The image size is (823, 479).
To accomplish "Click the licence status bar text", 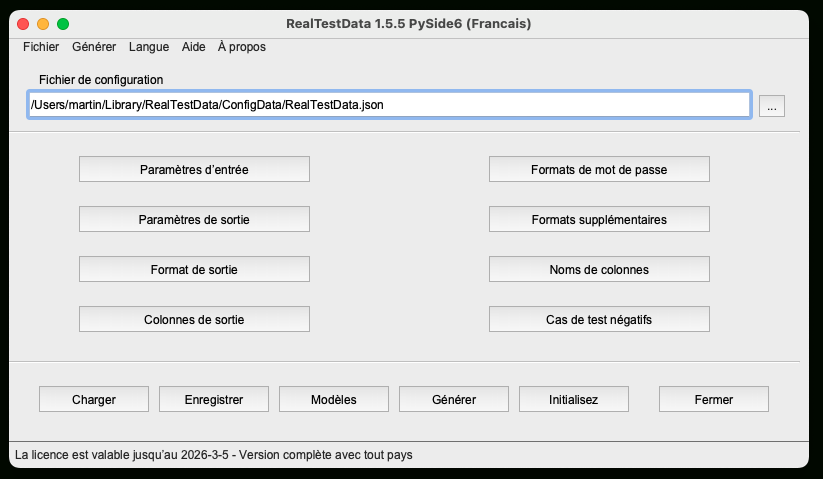I will 214,455.
